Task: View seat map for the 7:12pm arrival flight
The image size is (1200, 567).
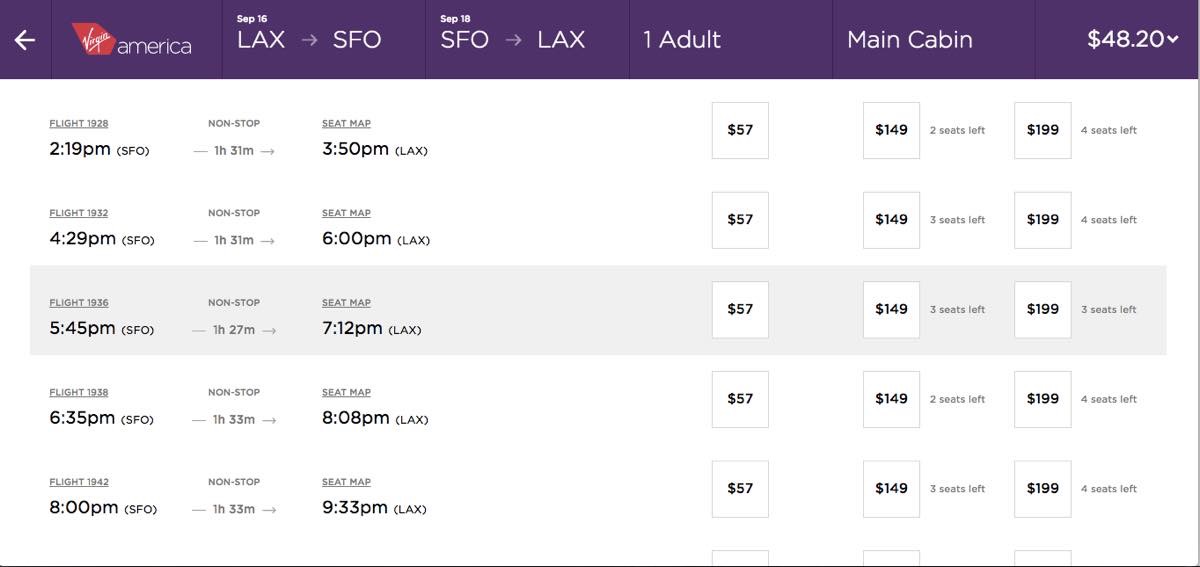Action: pyautogui.click(x=346, y=303)
